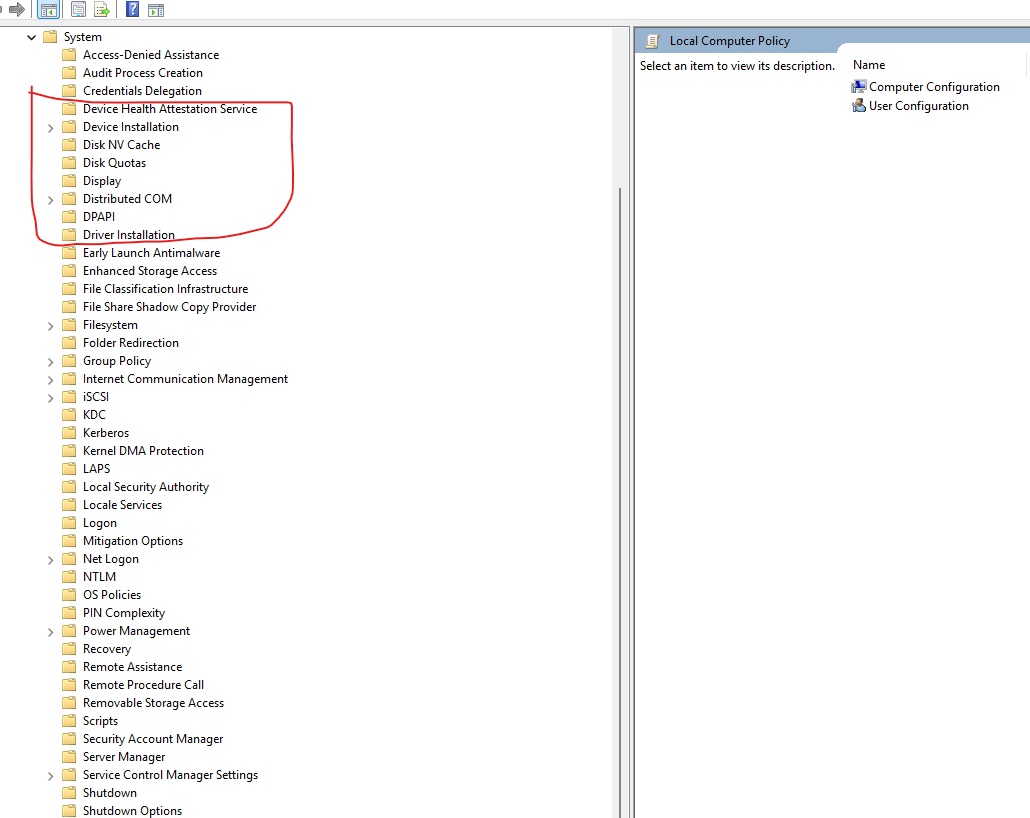Open User Configuration in the right pane
Viewport: 1030px width, 818px height.
click(910, 106)
